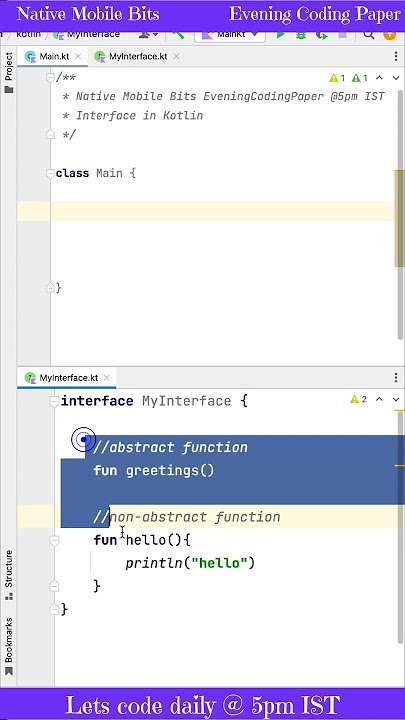The image size is (405, 720).
Task: Open the Bookmarks tool window
Action: tap(9, 646)
